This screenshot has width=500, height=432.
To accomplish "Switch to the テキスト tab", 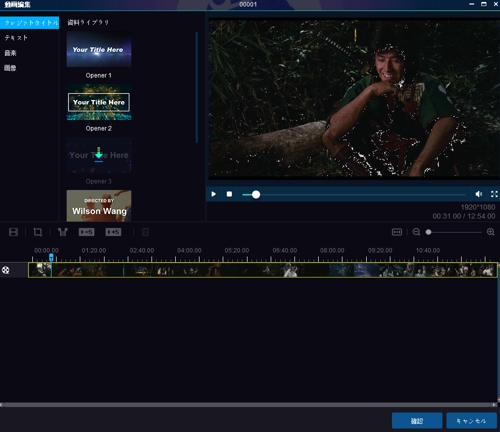I will (x=16, y=38).
